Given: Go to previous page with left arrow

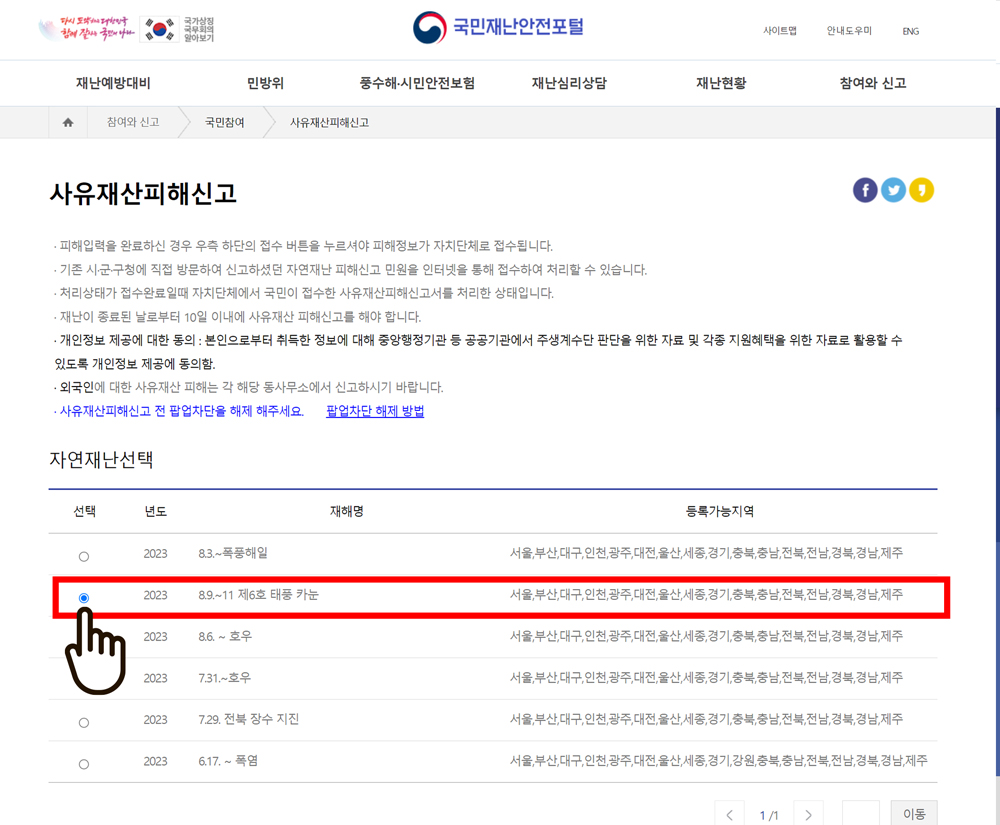Looking at the screenshot, I should pos(729,813).
